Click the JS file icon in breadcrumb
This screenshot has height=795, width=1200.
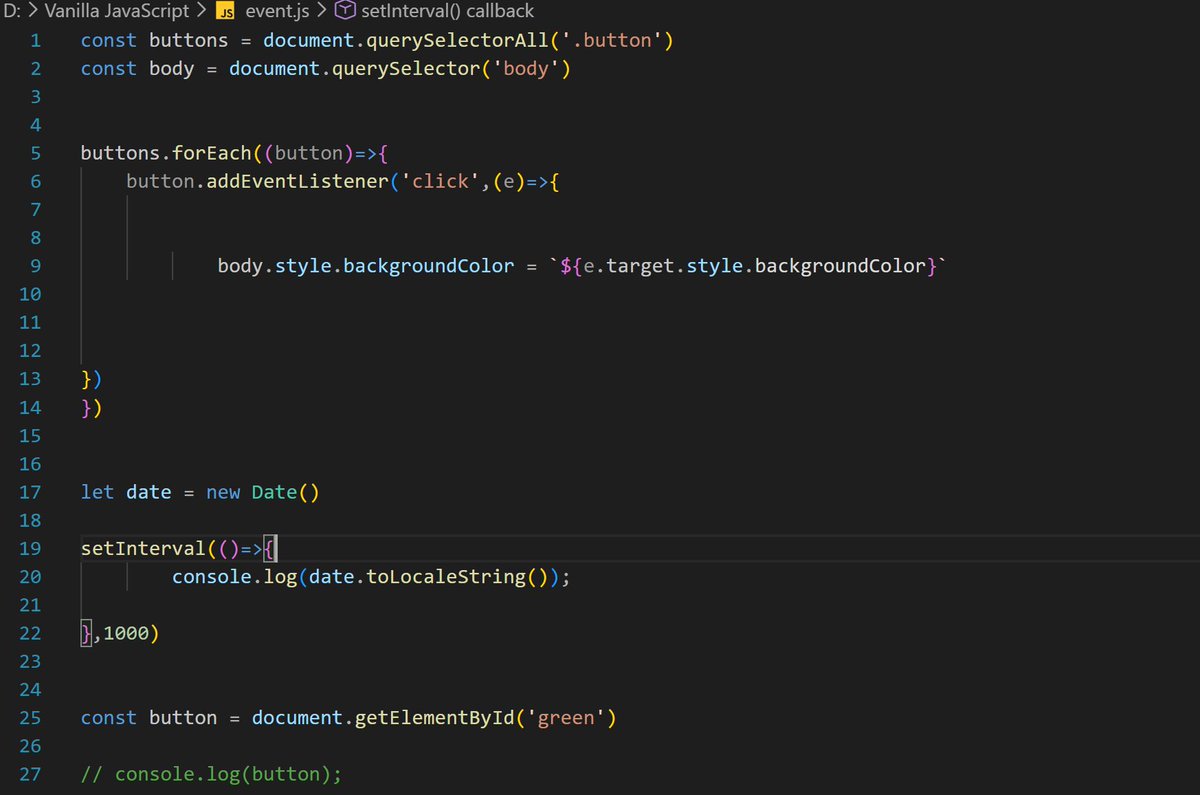(x=226, y=12)
